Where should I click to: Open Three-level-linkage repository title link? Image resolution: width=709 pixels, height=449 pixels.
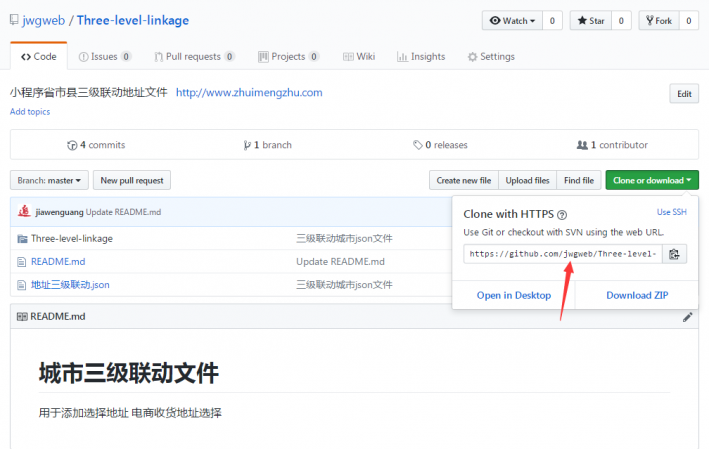(133, 20)
